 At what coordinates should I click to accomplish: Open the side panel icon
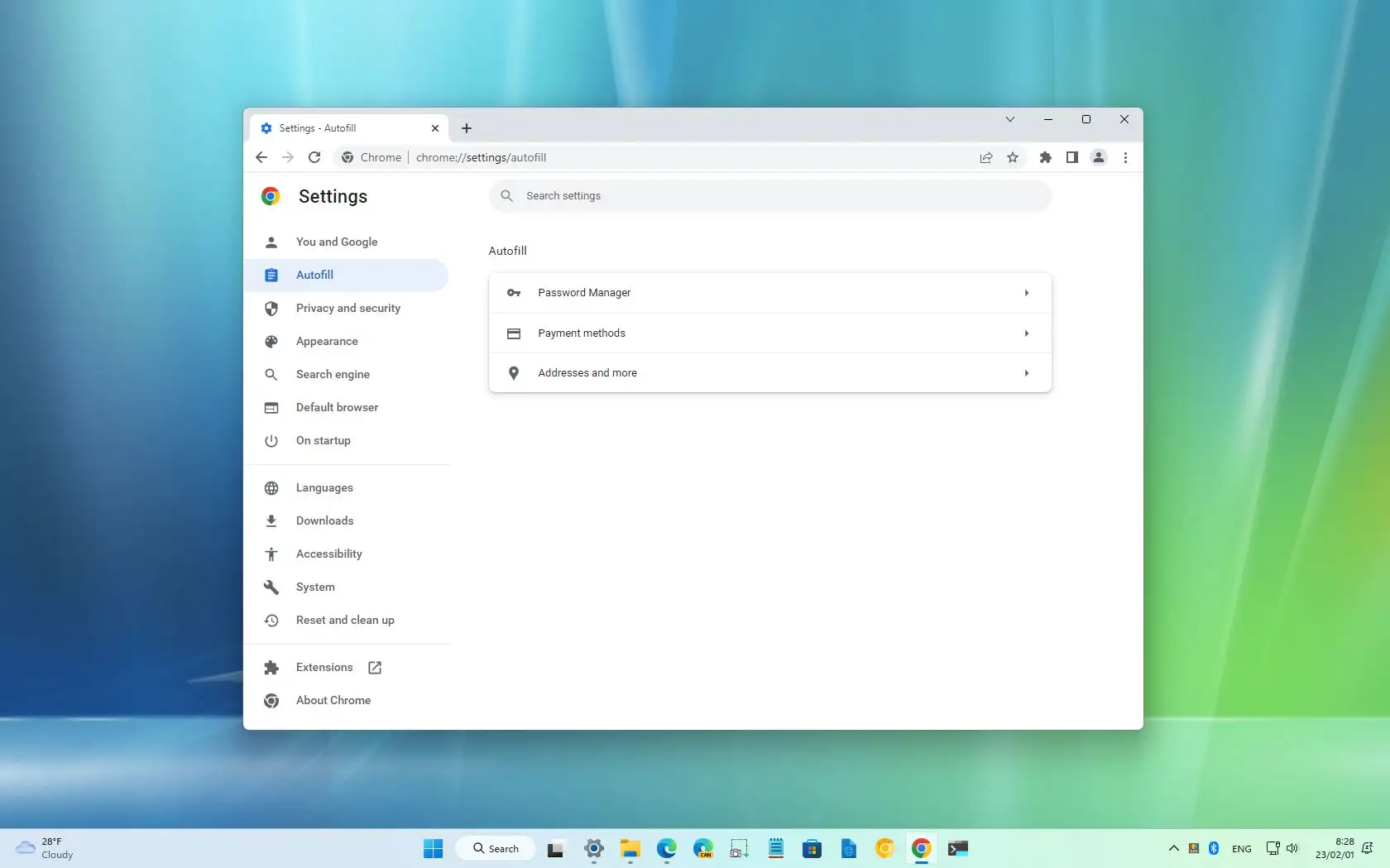point(1071,157)
